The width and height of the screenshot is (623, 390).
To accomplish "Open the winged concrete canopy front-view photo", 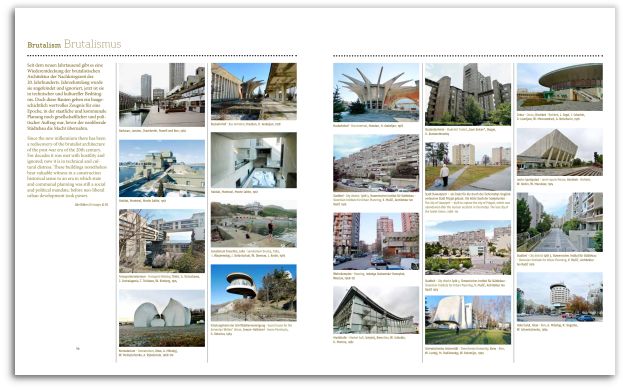I will 376,92.
